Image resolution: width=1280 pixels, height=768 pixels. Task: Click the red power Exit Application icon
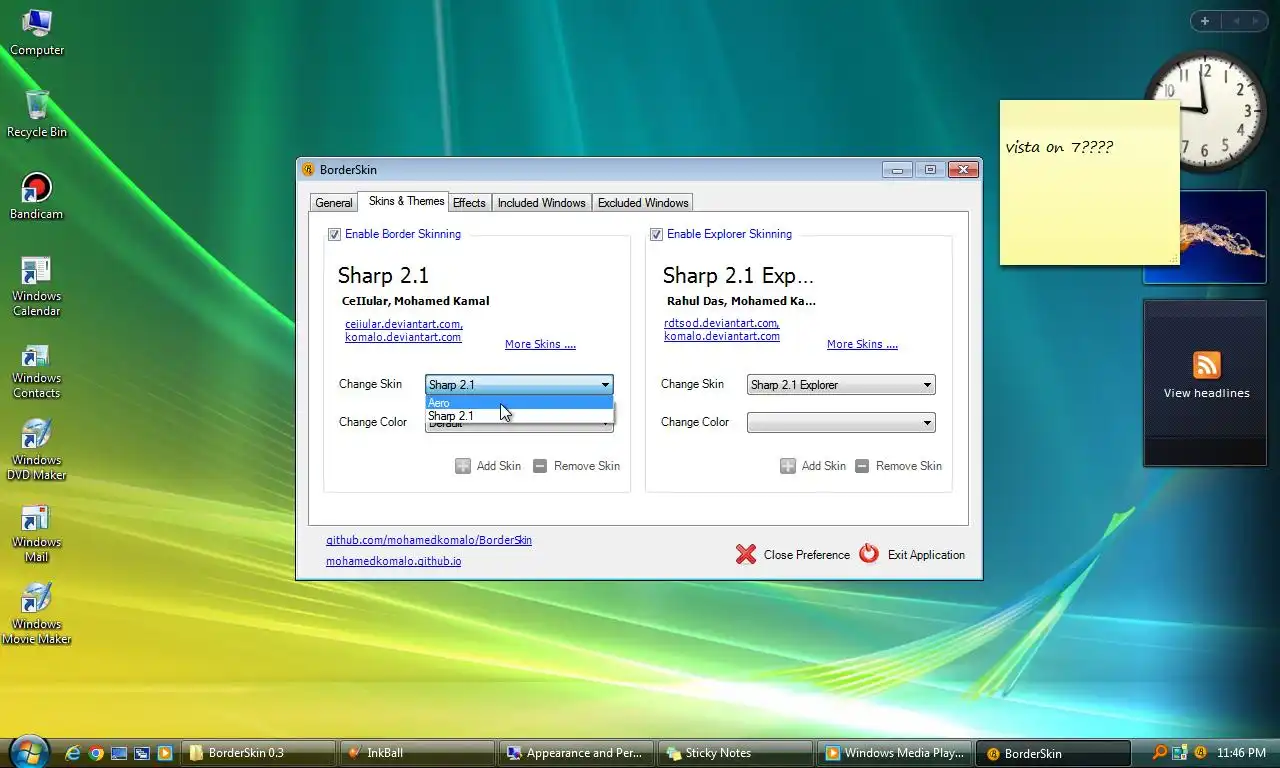point(869,554)
